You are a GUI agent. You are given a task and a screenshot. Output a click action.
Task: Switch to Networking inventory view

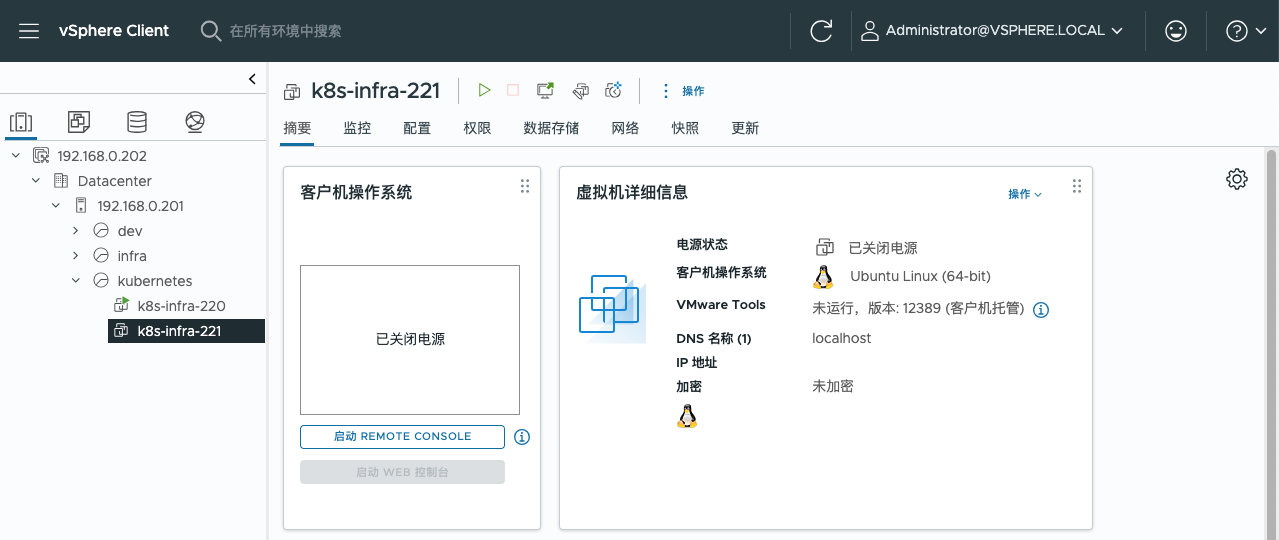[x=195, y=122]
